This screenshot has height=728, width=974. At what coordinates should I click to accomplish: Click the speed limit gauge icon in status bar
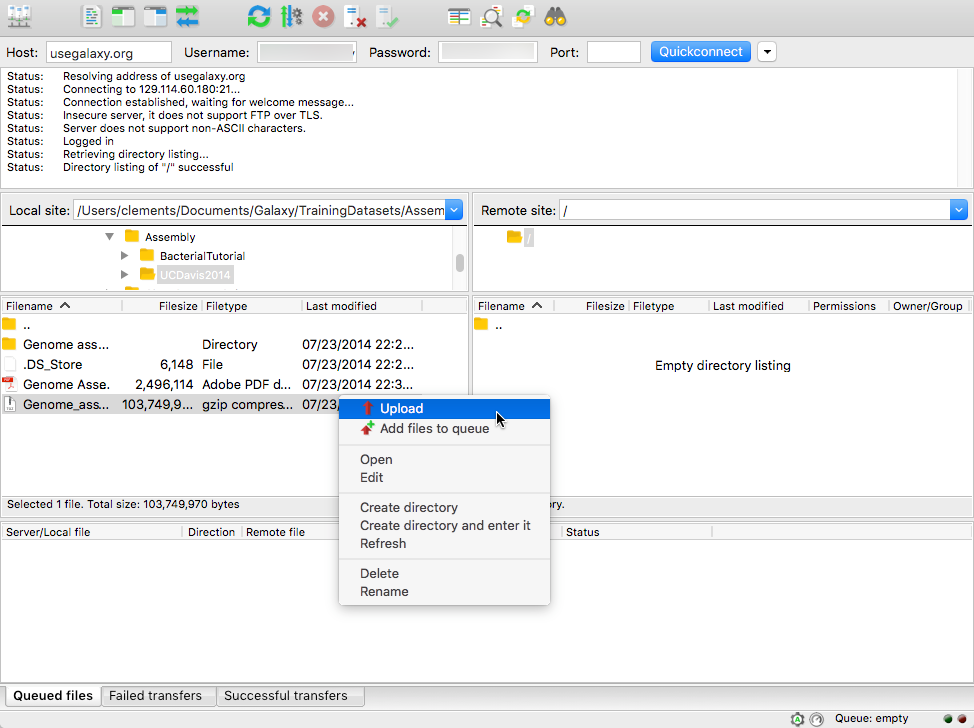click(x=817, y=719)
